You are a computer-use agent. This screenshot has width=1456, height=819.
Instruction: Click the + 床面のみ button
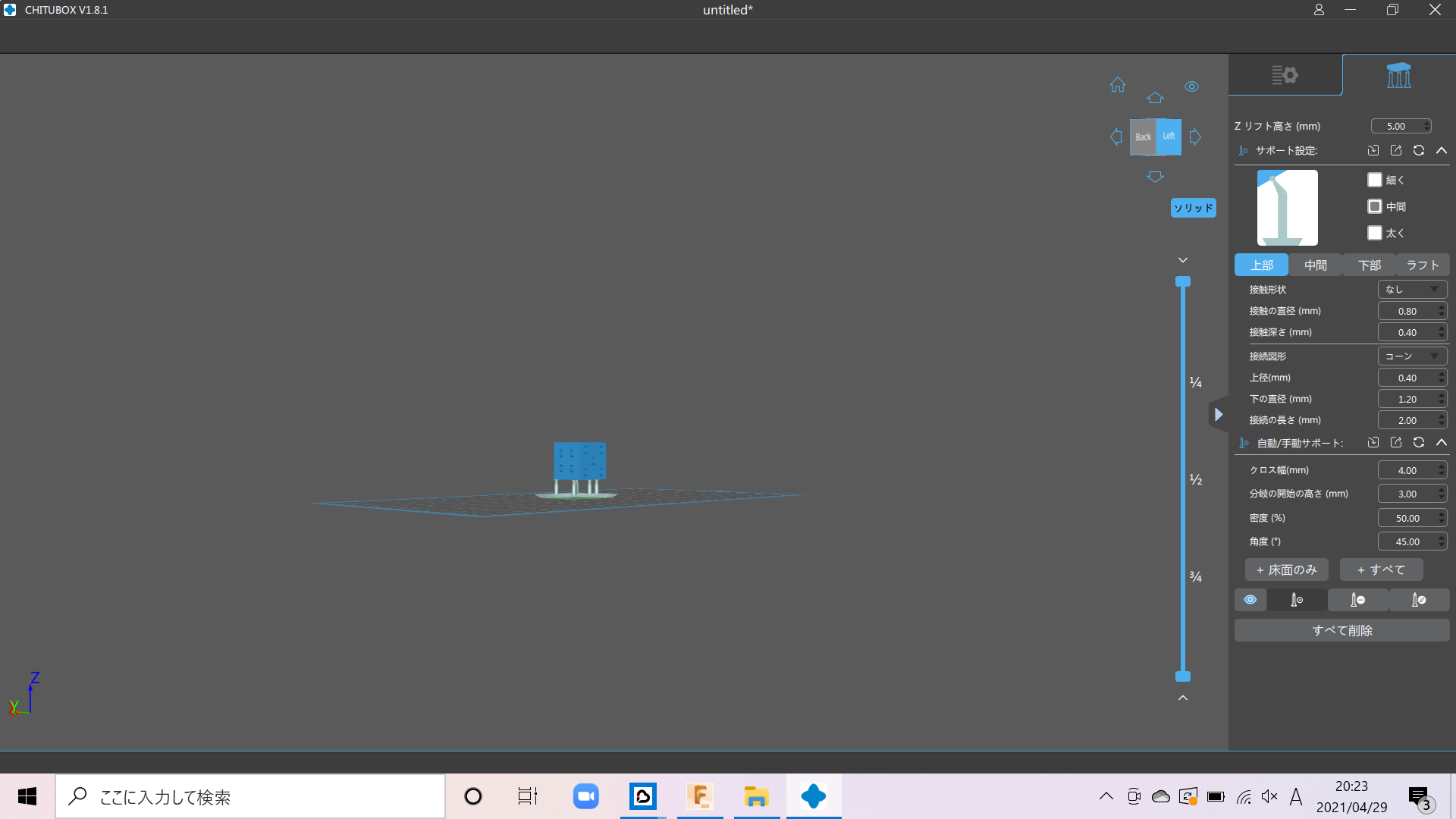(1286, 570)
